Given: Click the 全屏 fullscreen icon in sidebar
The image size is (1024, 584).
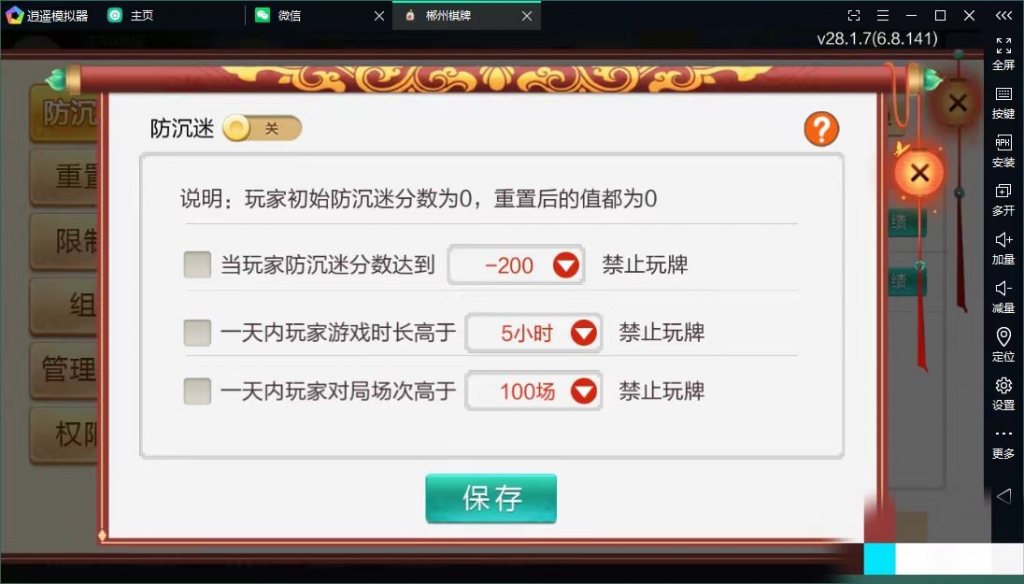Looking at the screenshot, I should coord(1003,53).
